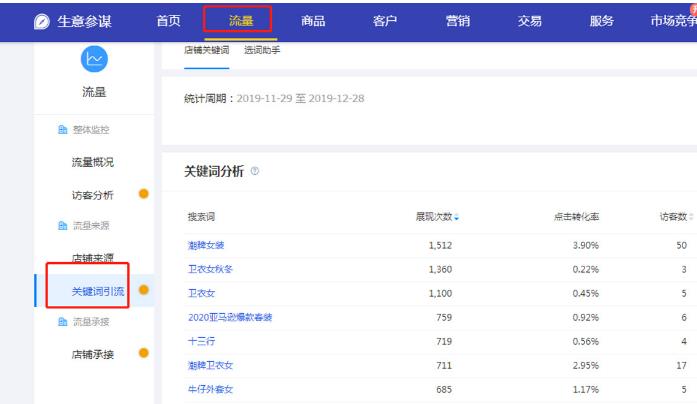Viewport: 697px width, 404px height.
Task: Click the 流量 chart icon in sidebar
Action: point(93,59)
